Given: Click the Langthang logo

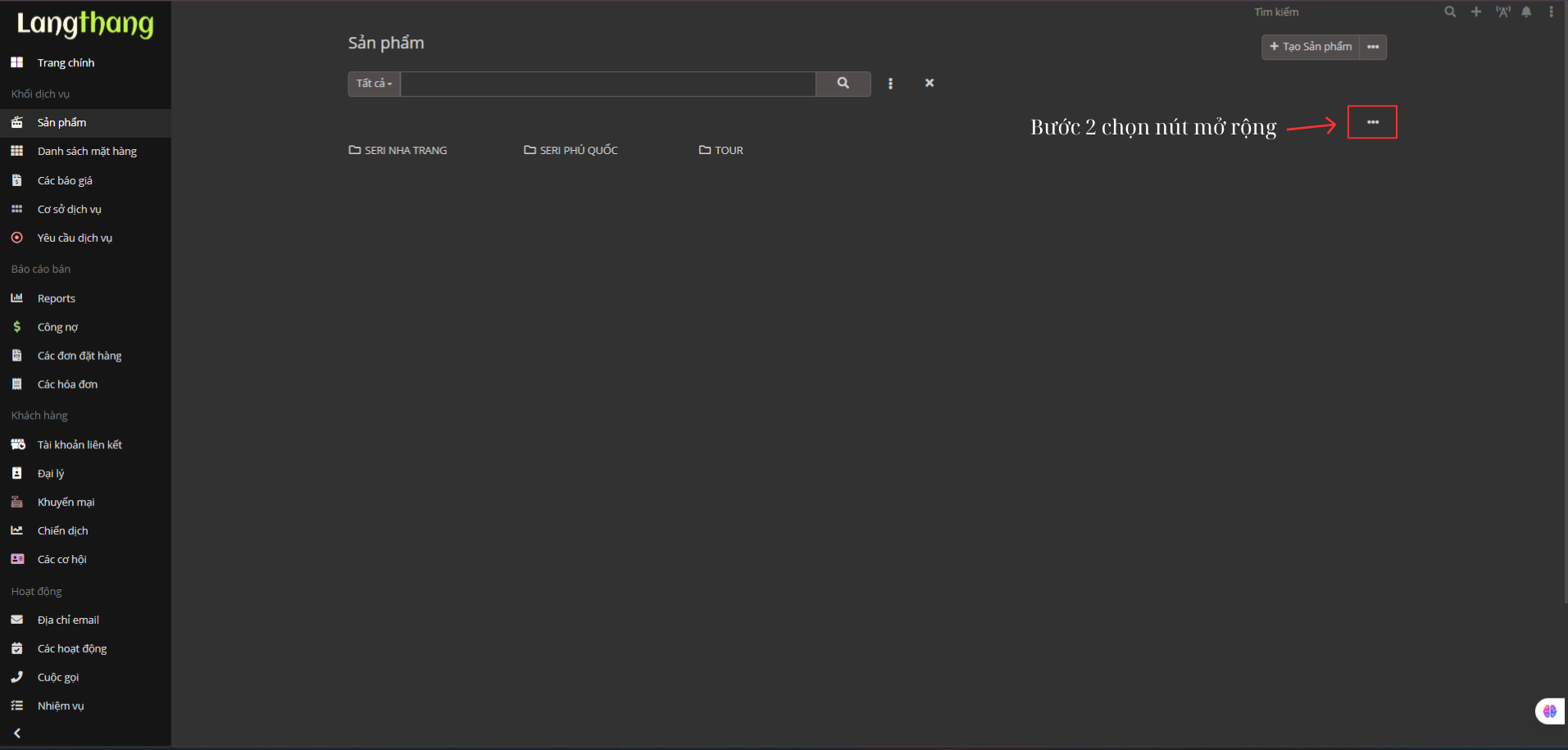Looking at the screenshot, I should [85, 24].
